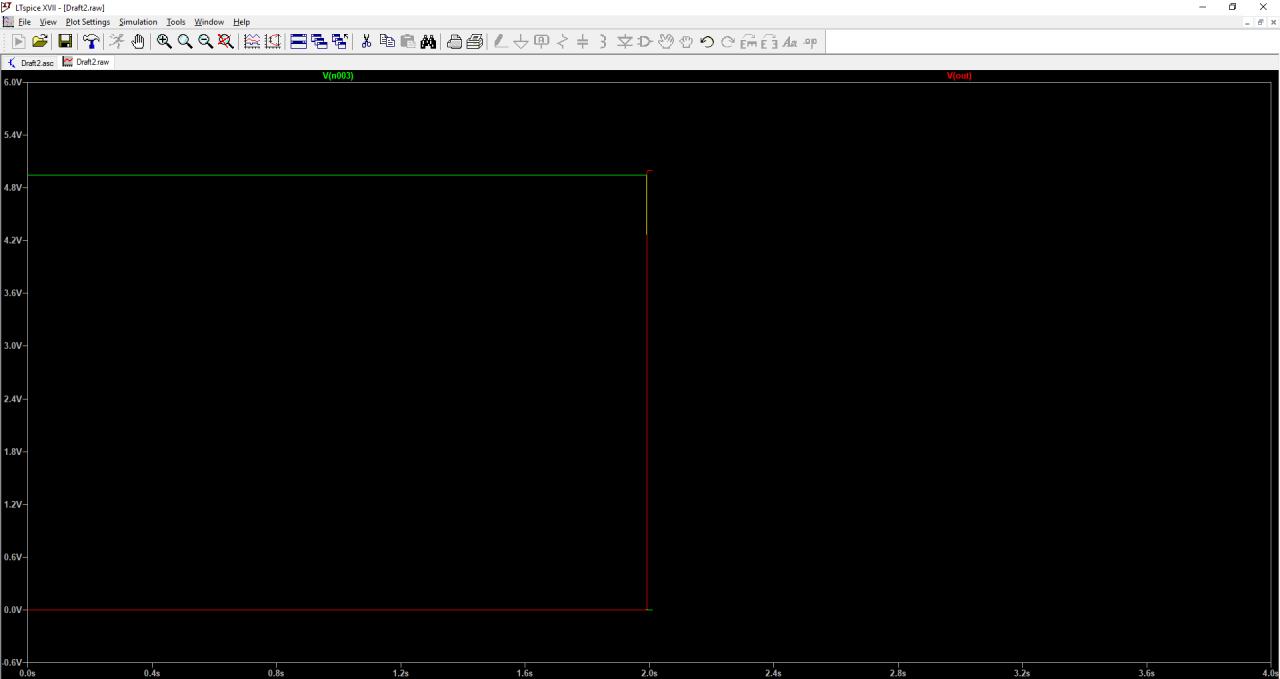
Task: Open Control Panel hammer icon
Action: pos(91,41)
